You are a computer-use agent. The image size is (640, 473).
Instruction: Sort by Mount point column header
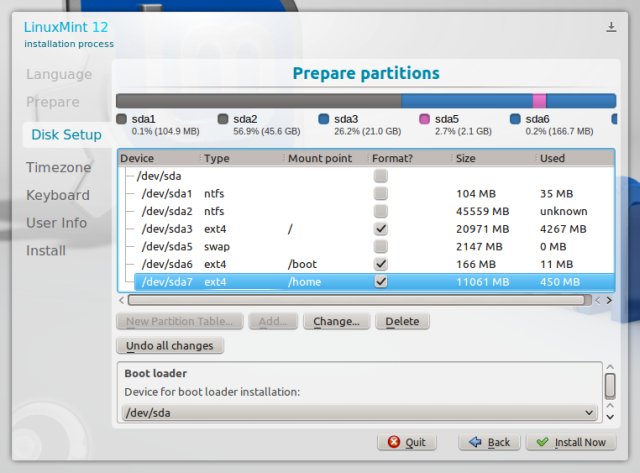coord(326,158)
